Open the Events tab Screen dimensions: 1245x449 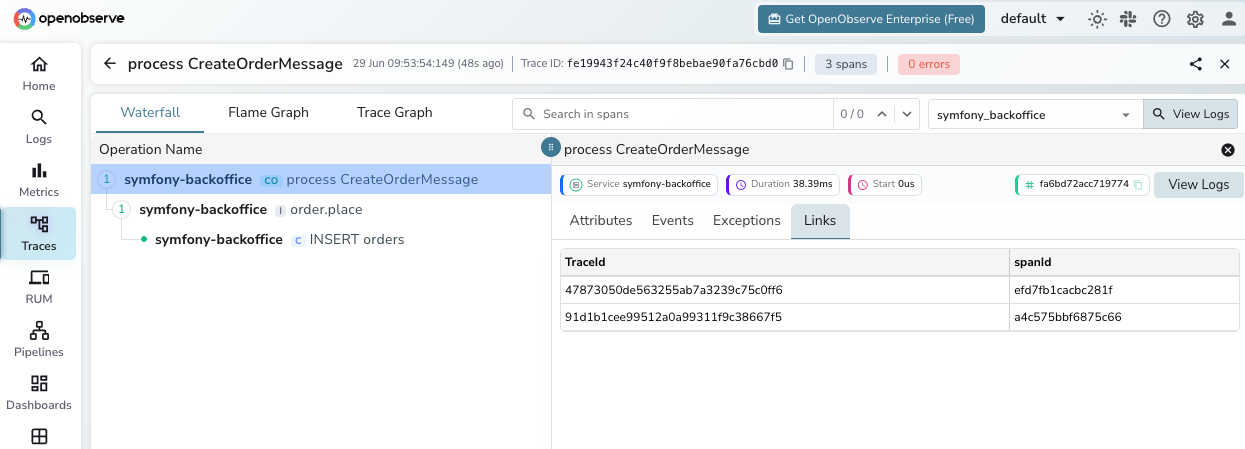[672, 221]
